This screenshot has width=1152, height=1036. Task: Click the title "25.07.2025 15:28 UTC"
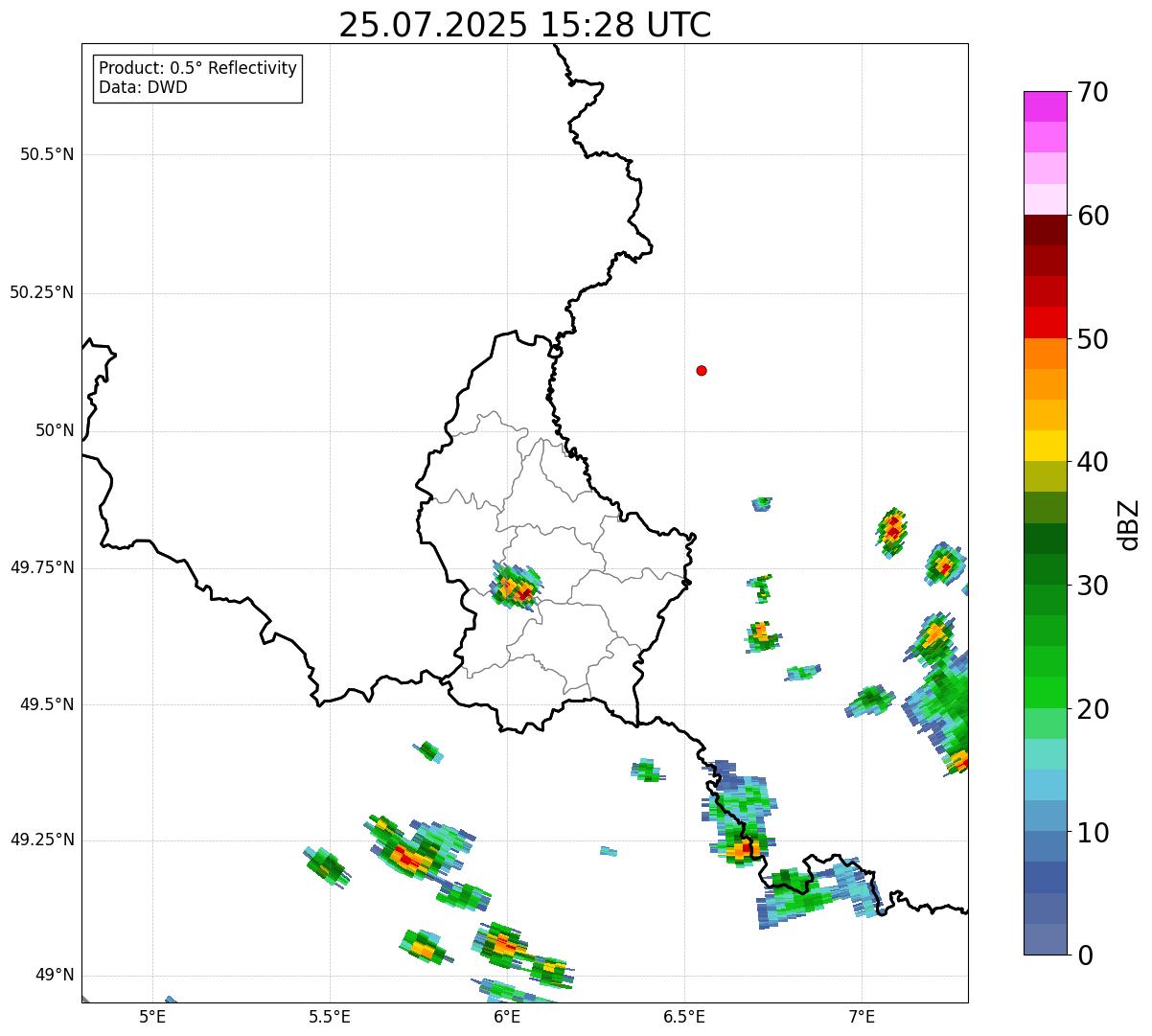tap(525, 25)
